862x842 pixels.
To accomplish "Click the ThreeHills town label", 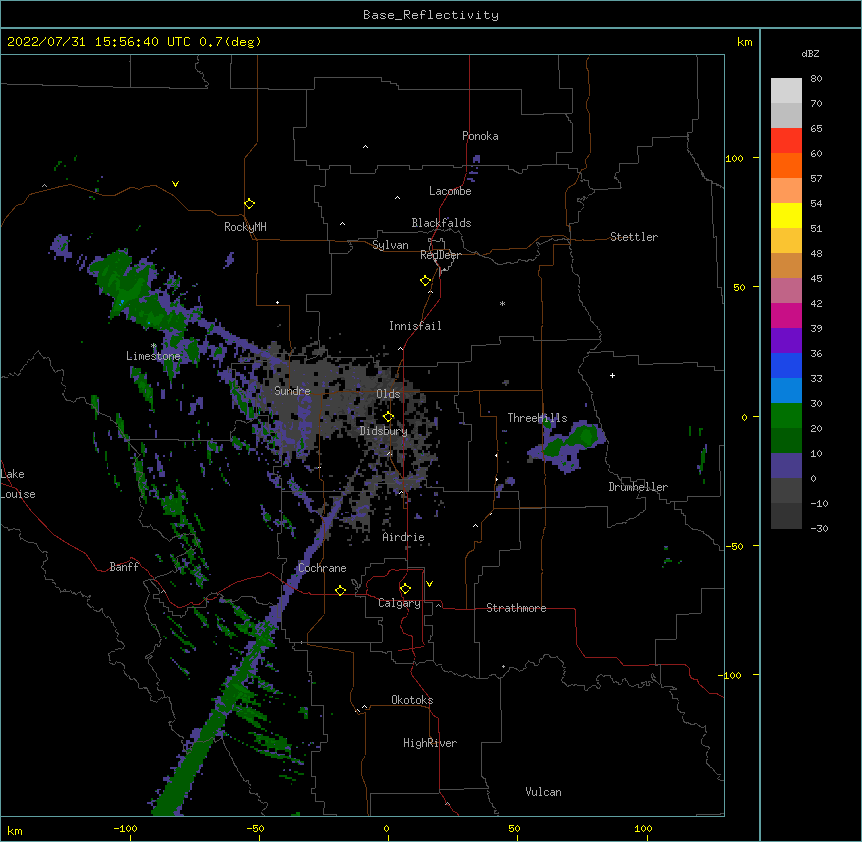I will (537, 418).
